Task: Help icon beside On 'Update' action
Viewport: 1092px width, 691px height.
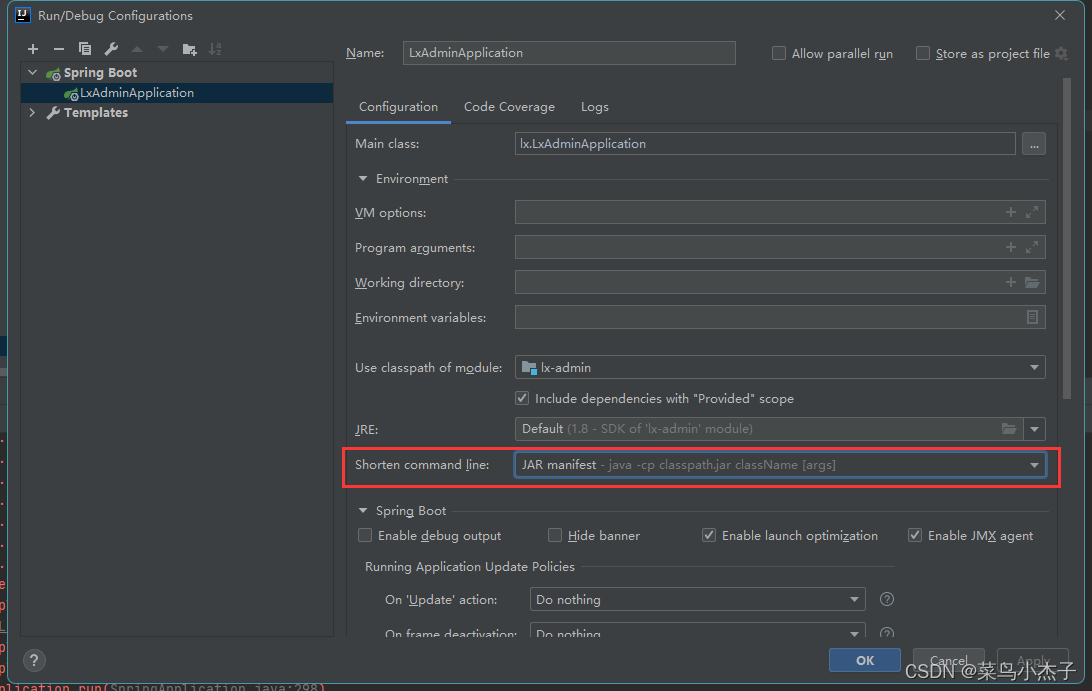Action: 887,599
